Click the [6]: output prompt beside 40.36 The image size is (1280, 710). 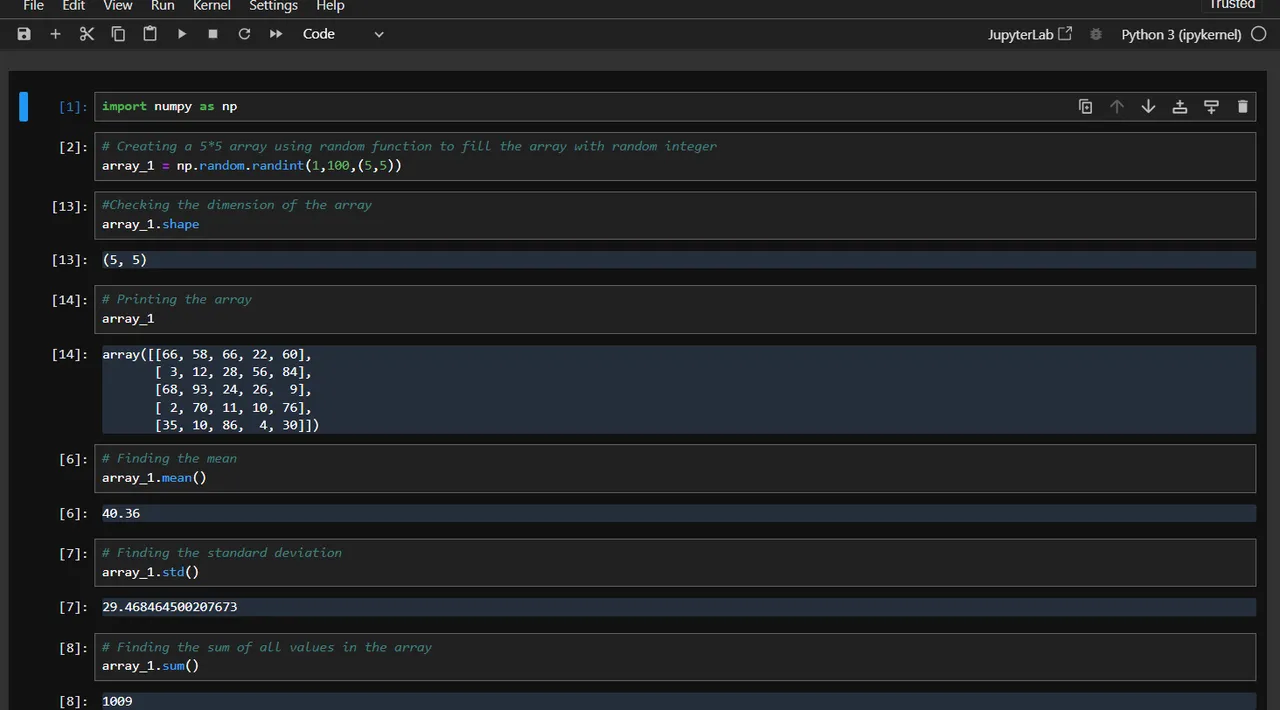73,513
